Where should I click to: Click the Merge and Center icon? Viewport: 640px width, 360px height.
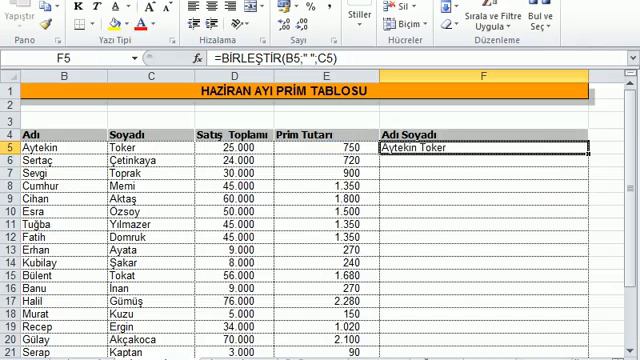tap(250, 6)
